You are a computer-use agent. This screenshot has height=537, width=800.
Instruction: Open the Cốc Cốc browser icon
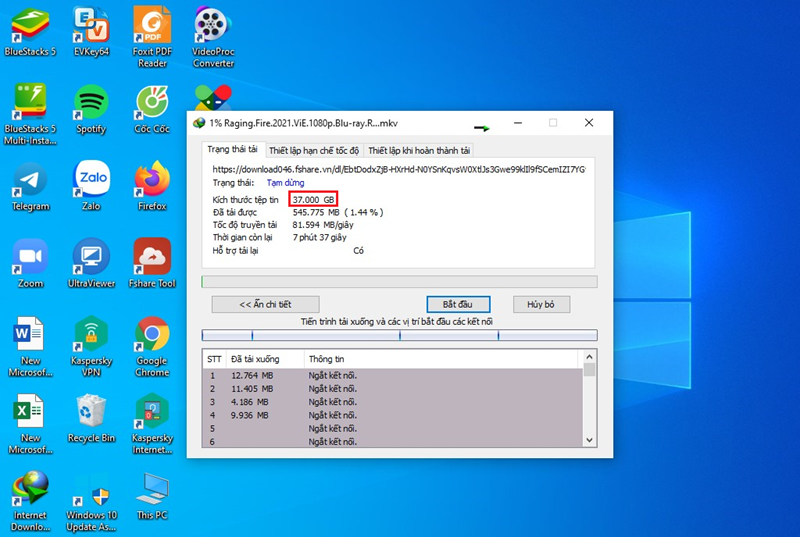tap(152, 110)
